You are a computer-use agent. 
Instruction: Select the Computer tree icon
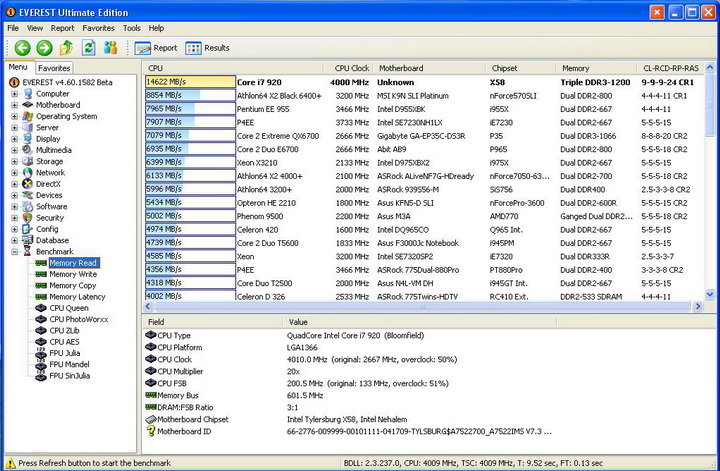pos(28,94)
